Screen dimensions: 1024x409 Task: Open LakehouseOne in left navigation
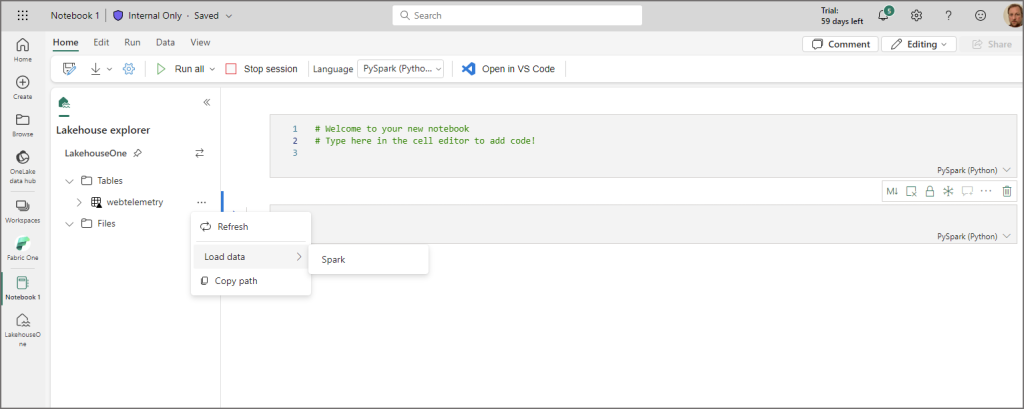[x=22, y=331]
